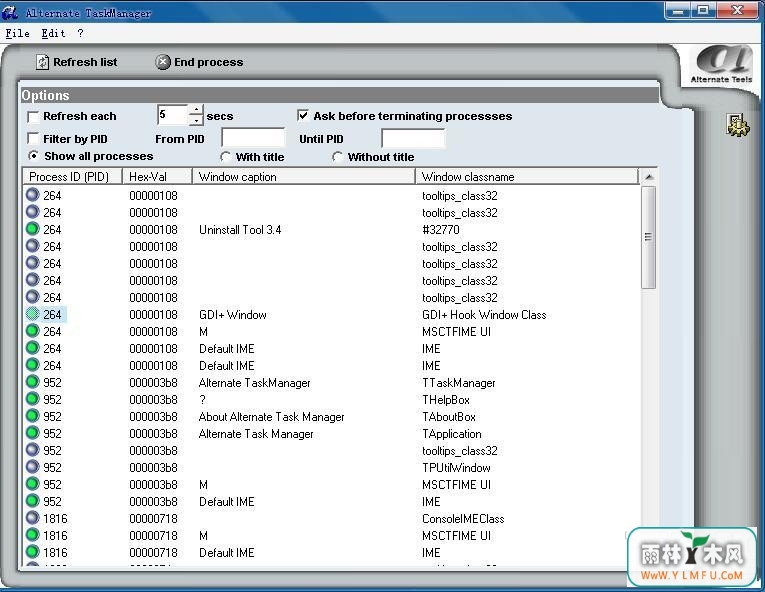Viewport: 765px width, 592px height.
Task: Click the 00000718 hex value of ConsoleIMEClass row
Action: point(153,519)
